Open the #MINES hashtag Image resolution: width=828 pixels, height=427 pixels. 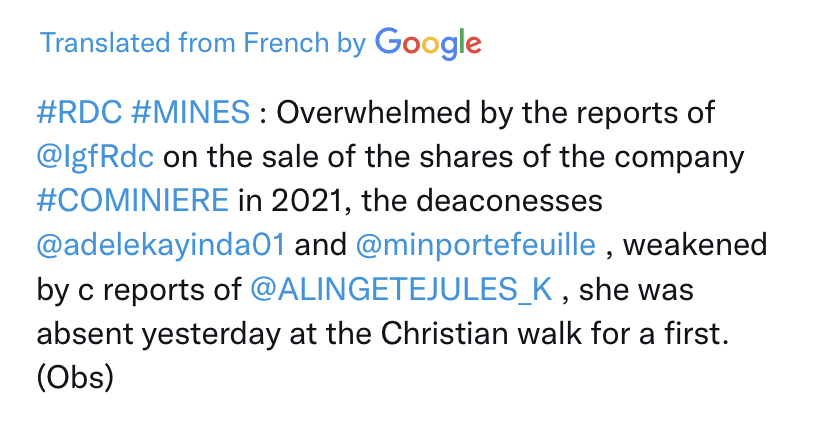pyautogui.click(x=191, y=112)
